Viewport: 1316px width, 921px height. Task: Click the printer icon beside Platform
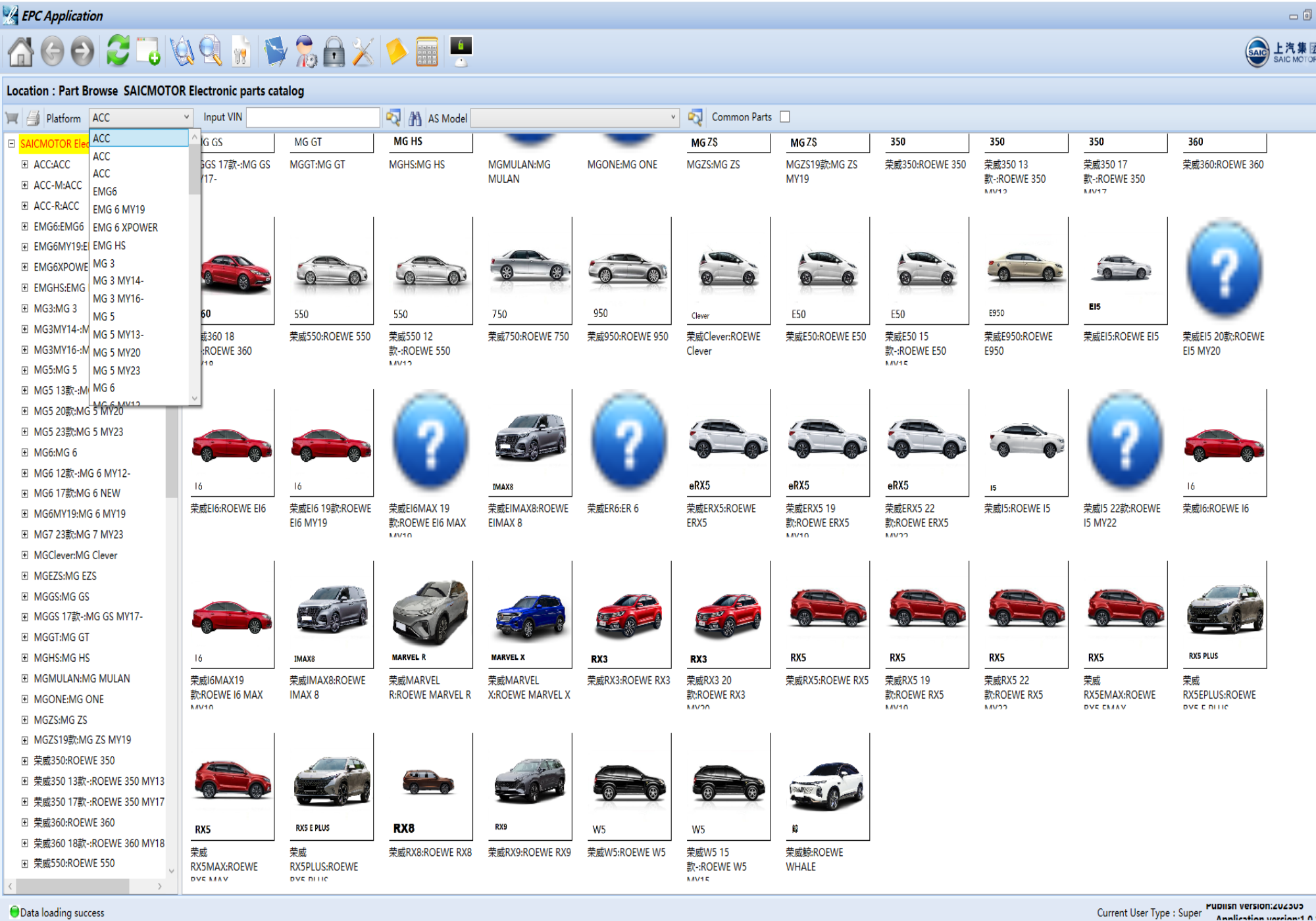[33, 118]
